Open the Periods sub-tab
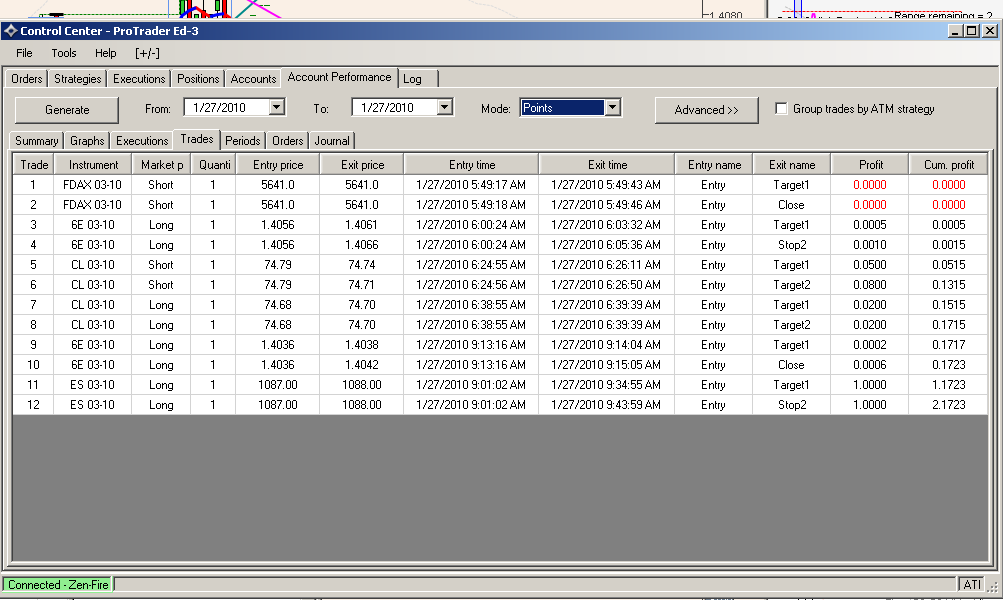This screenshot has width=1003, height=600. 243,141
